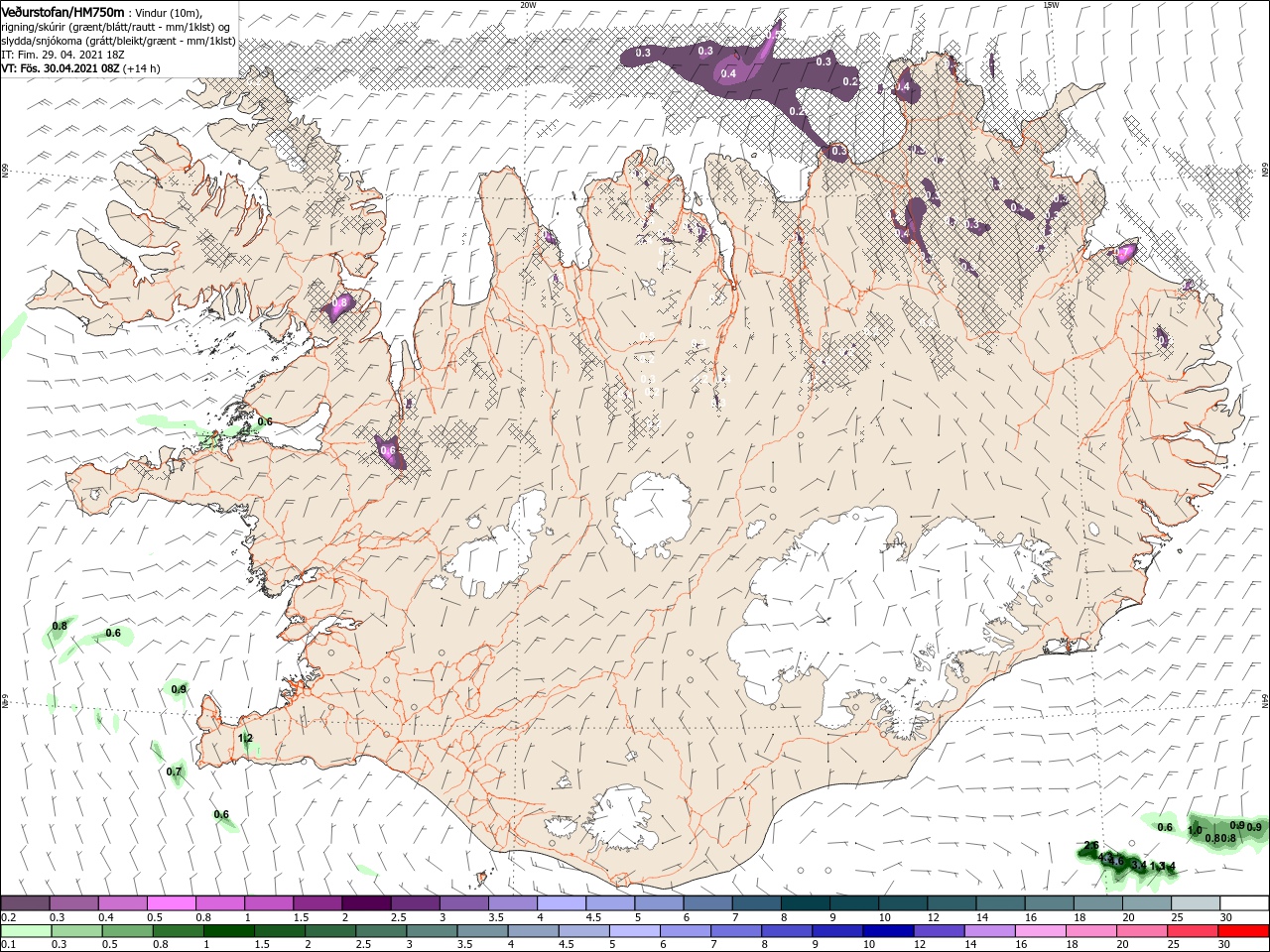Image resolution: width=1270 pixels, height=952 pixels.
Task: Click the '0.1' label starting the rain legend
Action: coord(8,945)
